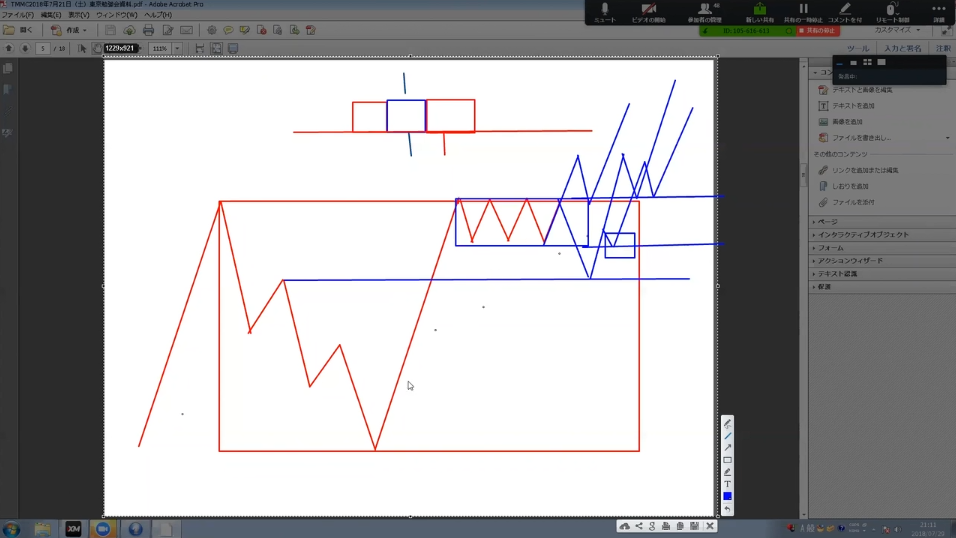Screen dimensions: 956x538
Task: Select the hand pan tool
Action: (97, 48)
